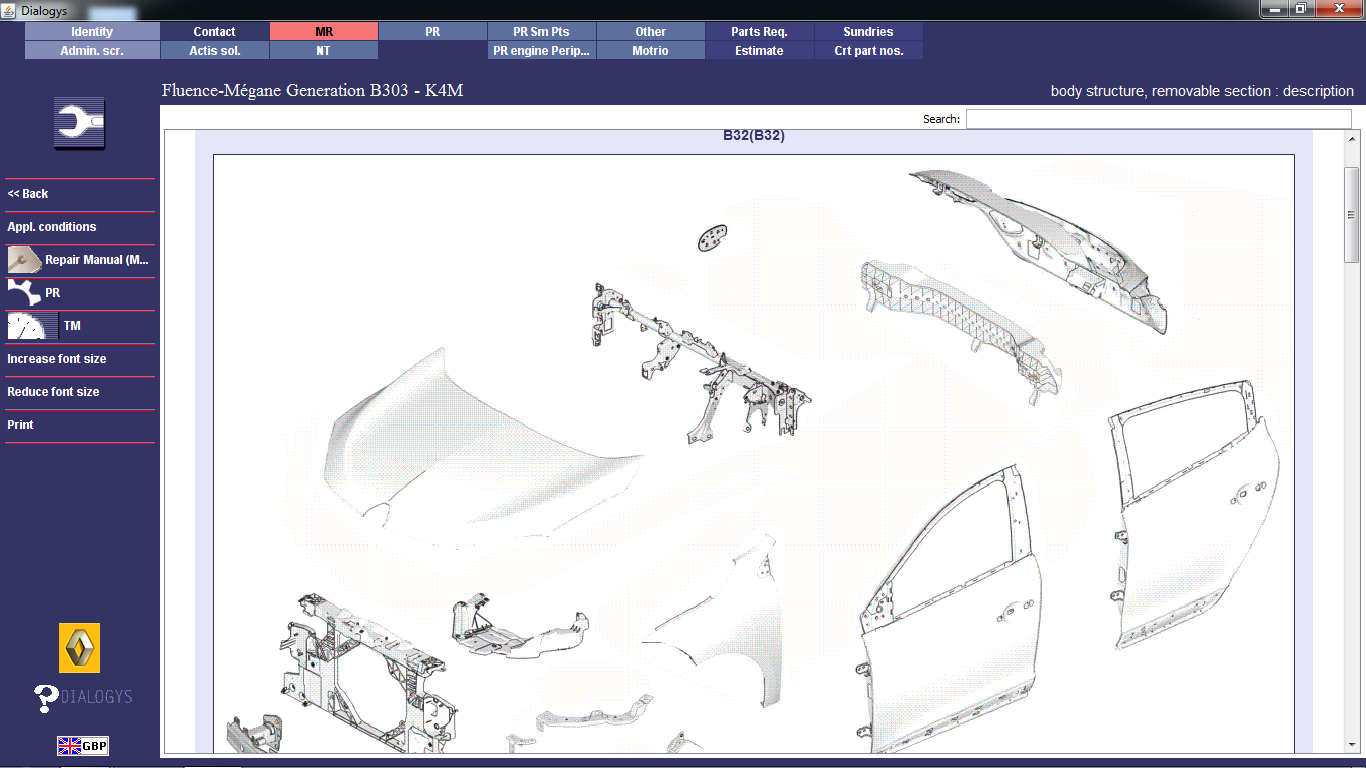The image size is (1366, 768).
Task: Print the current page
Action: [x=20, y=425]
